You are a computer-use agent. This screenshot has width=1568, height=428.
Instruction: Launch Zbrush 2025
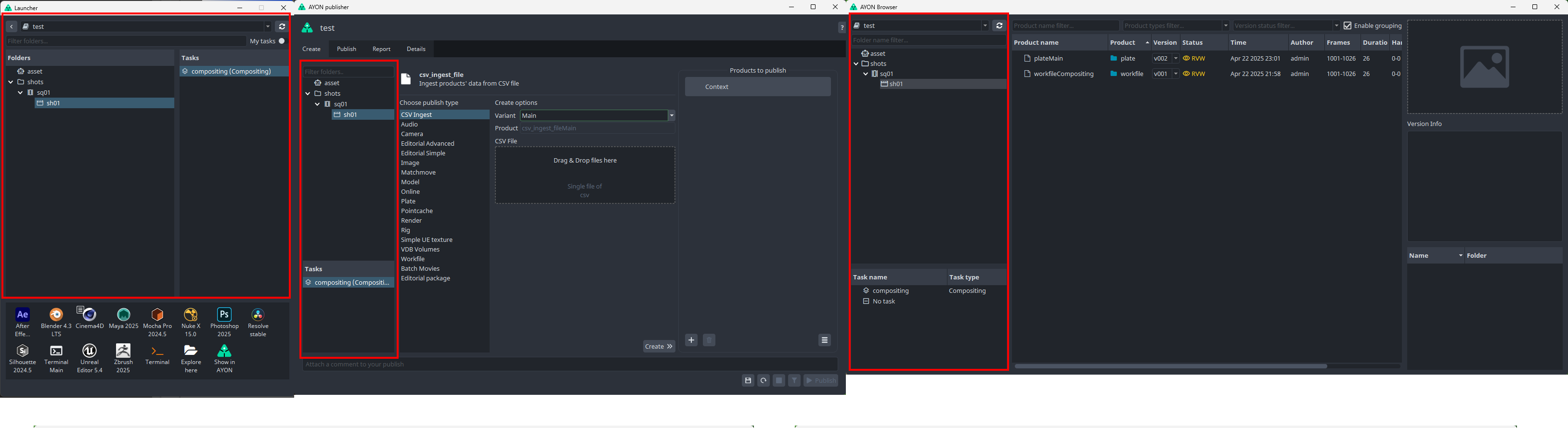(x=124, y=351)
